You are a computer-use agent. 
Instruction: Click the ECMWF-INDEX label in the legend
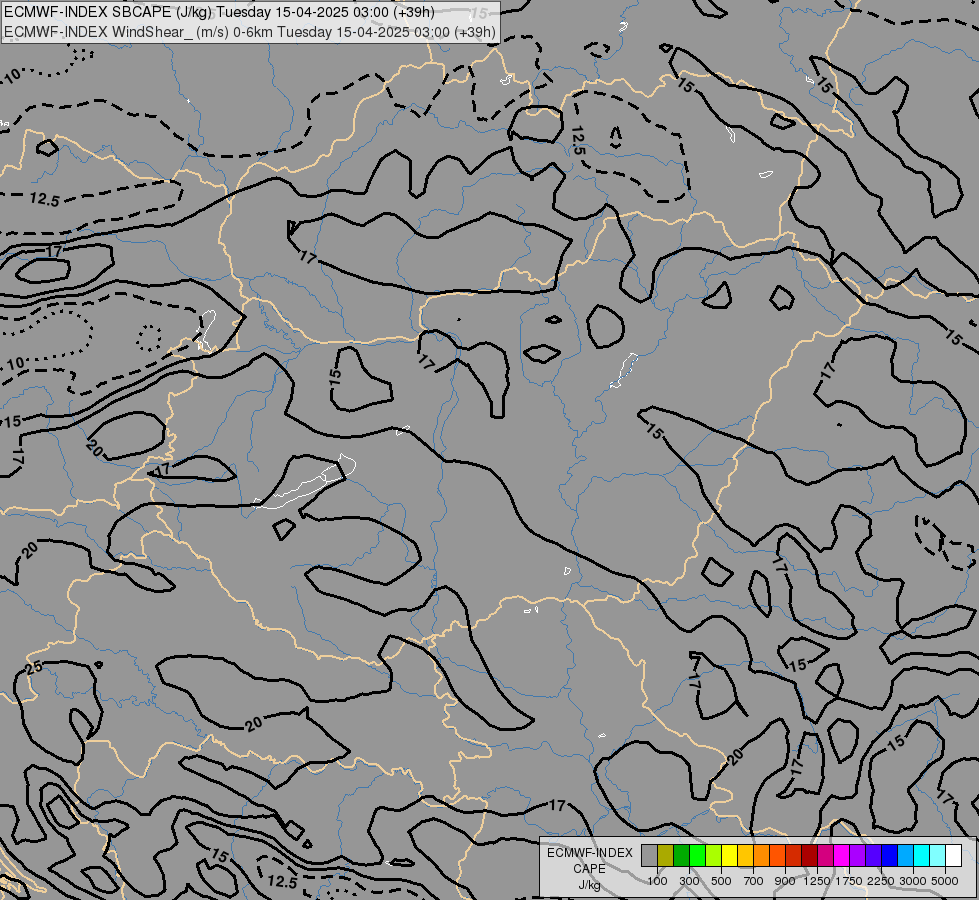(x=589, y=853)
